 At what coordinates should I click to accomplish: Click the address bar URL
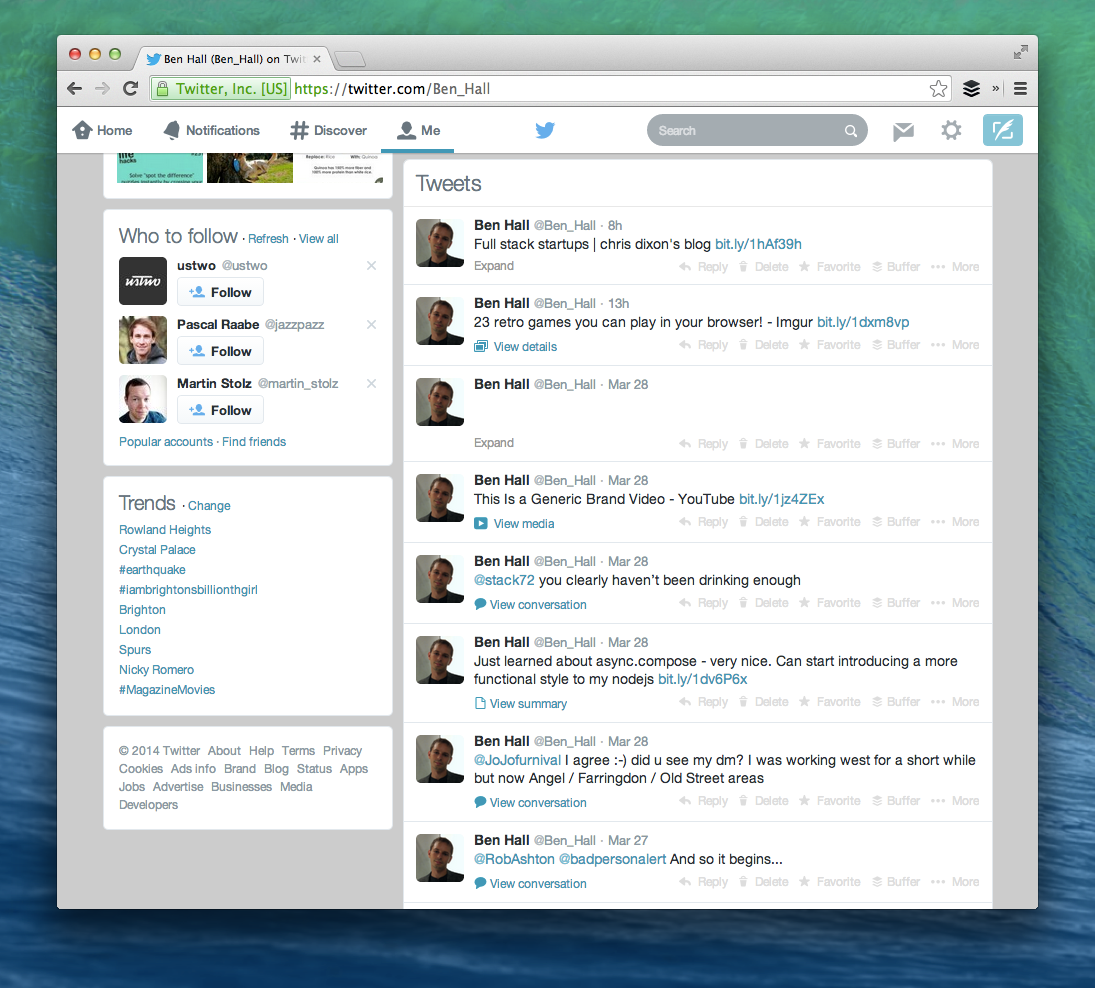click(x=392, y=89)
